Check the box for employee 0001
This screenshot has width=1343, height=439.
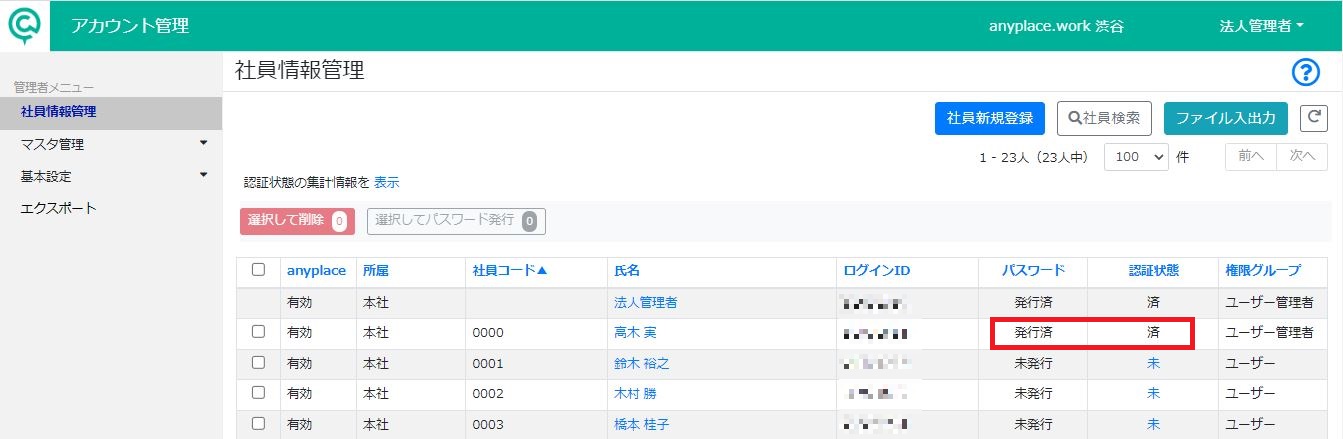click(259, 362)
